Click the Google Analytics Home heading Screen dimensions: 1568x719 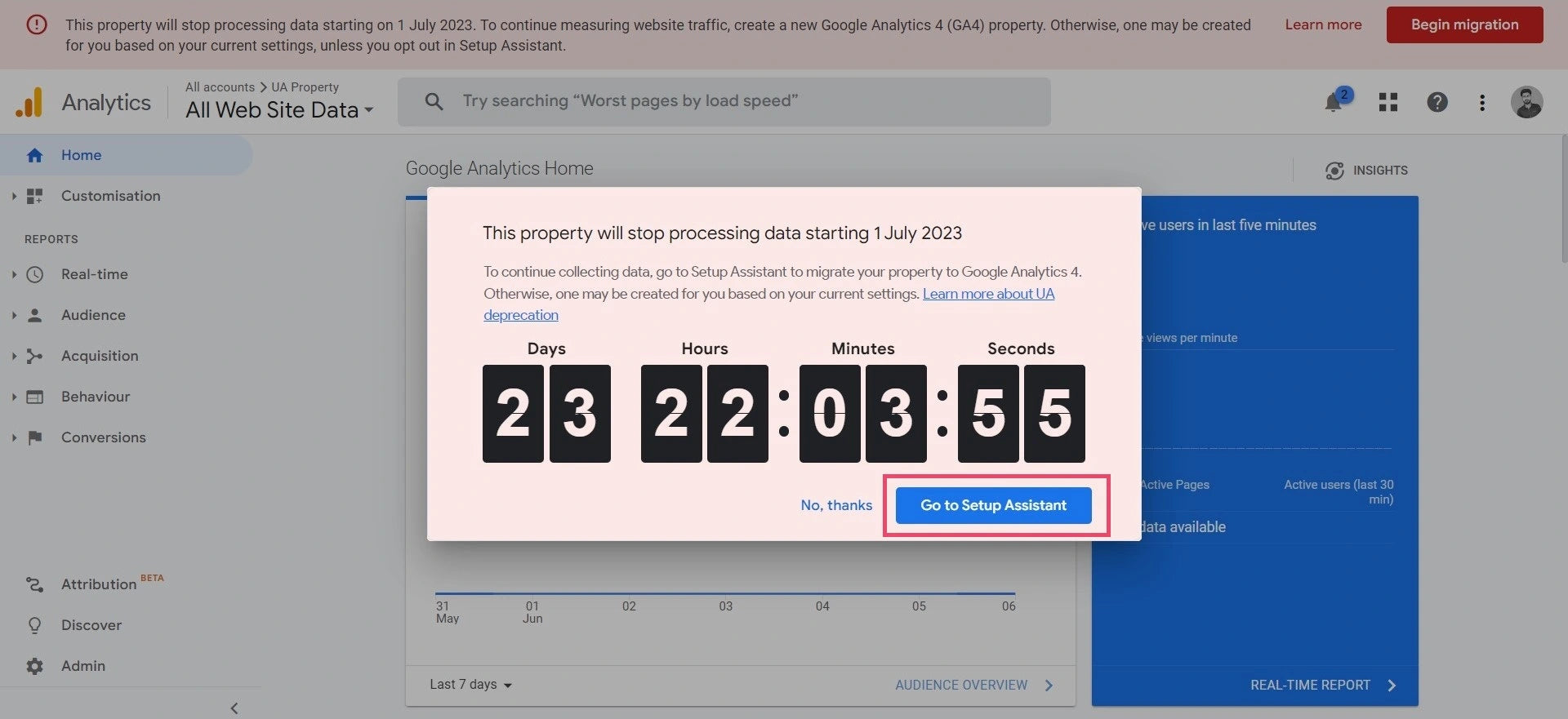(x=499, y=168)
